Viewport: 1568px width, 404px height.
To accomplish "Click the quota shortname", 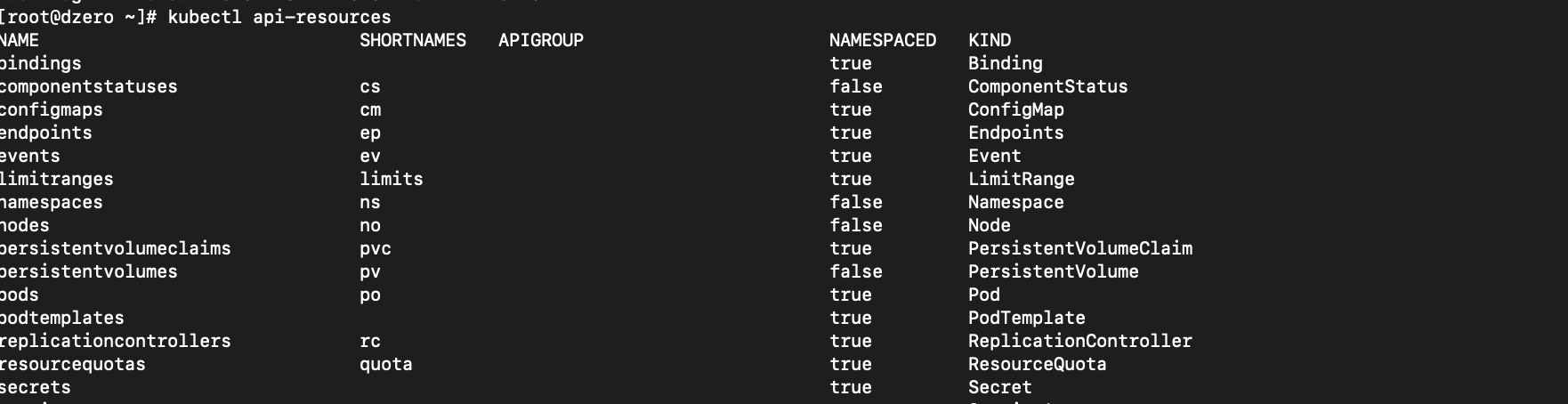I will click(x=385, y=364).
